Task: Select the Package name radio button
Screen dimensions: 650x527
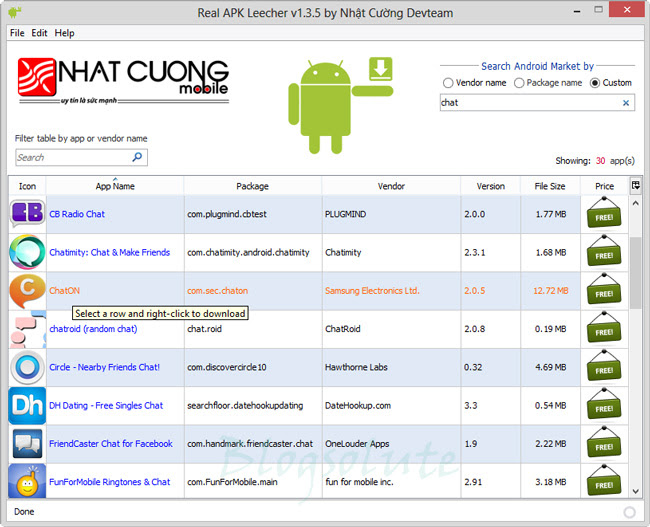Action: [x=519, y=83]
